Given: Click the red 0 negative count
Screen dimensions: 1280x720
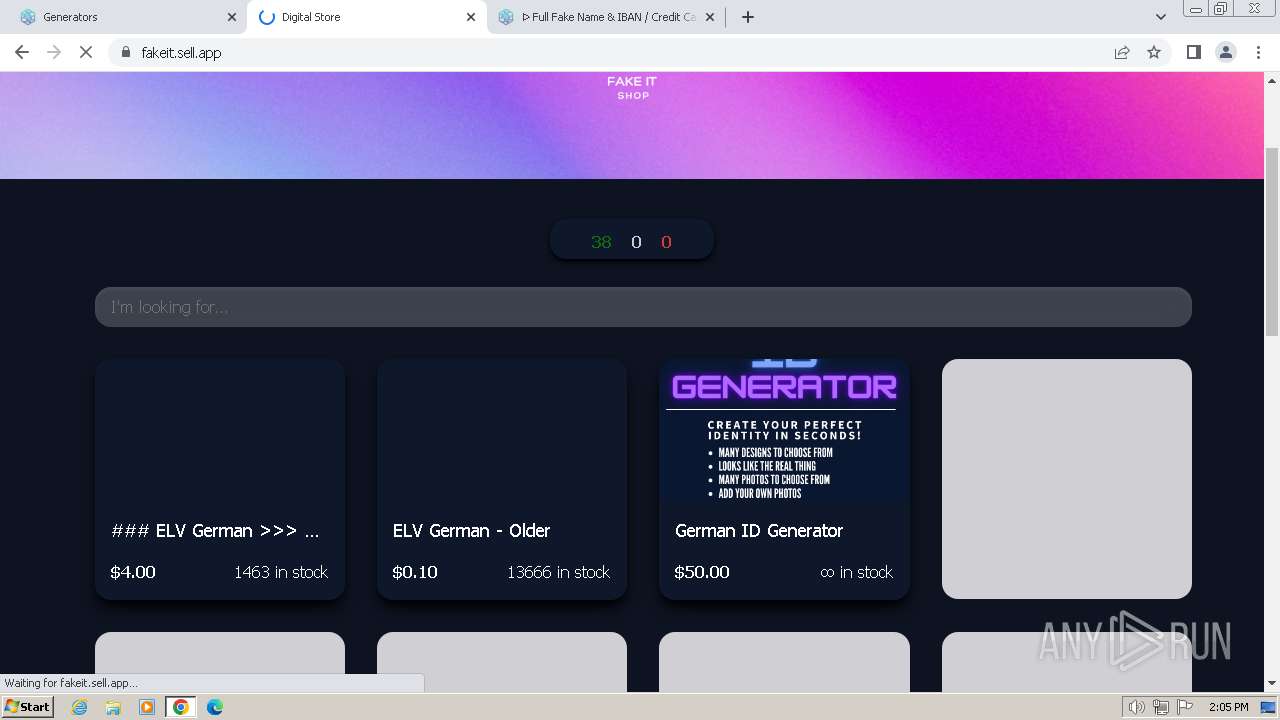Looking at the screenshot, I should pos(666,242).
